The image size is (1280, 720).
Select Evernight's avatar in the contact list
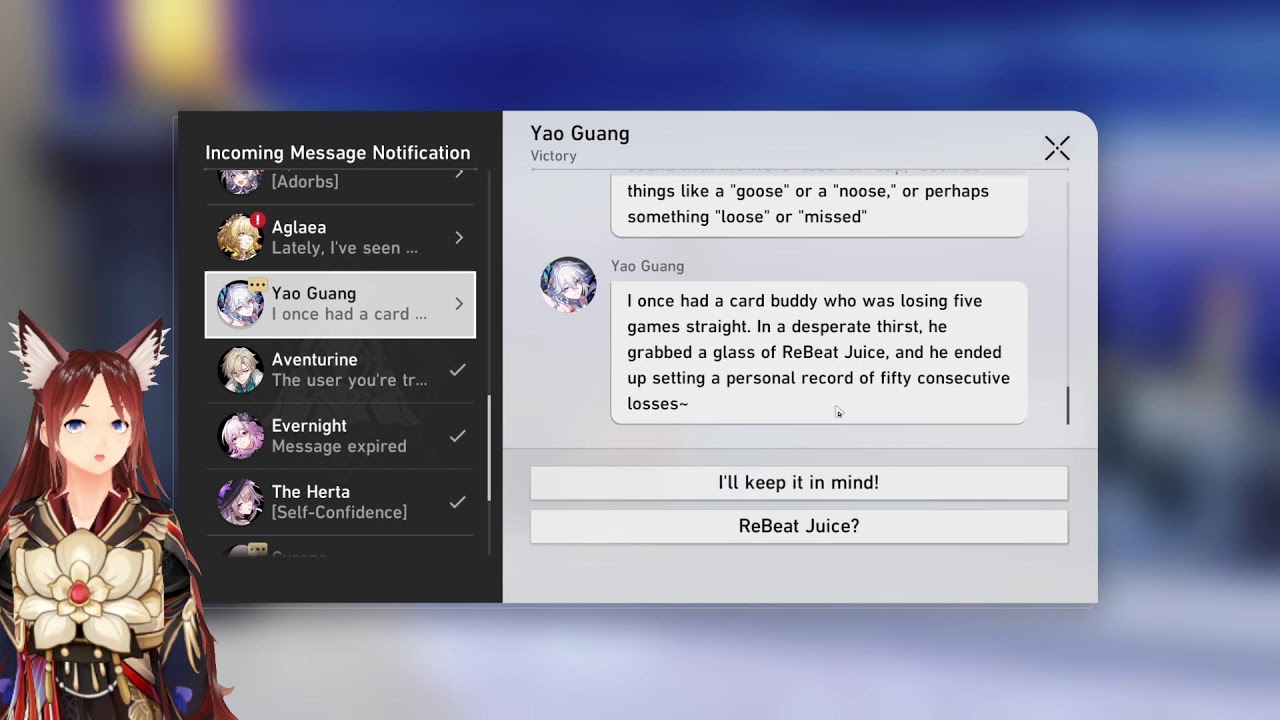pos(240,436)
